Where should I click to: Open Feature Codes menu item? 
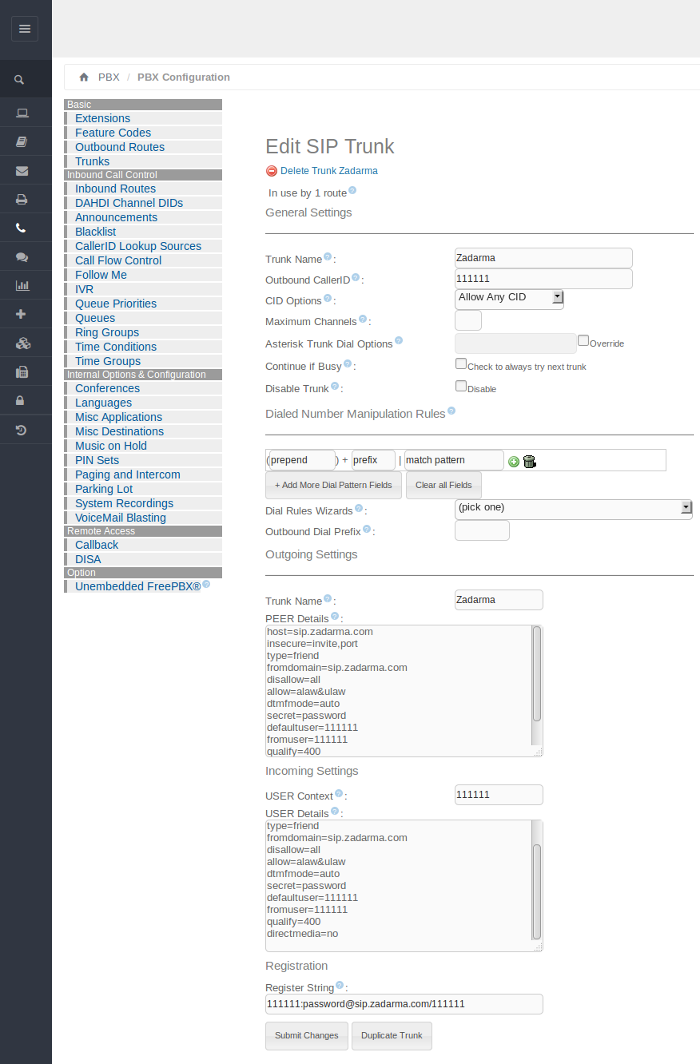tap(113, 133)
